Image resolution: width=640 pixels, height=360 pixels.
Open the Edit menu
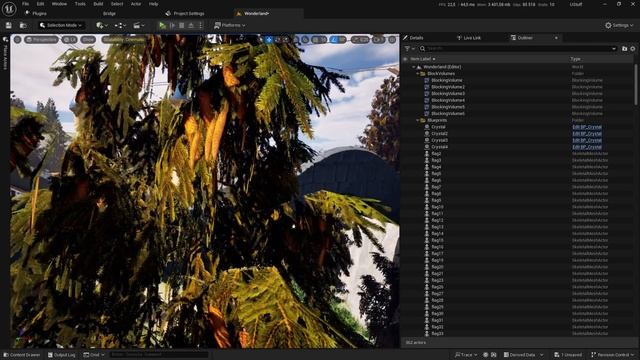point(40,4)
